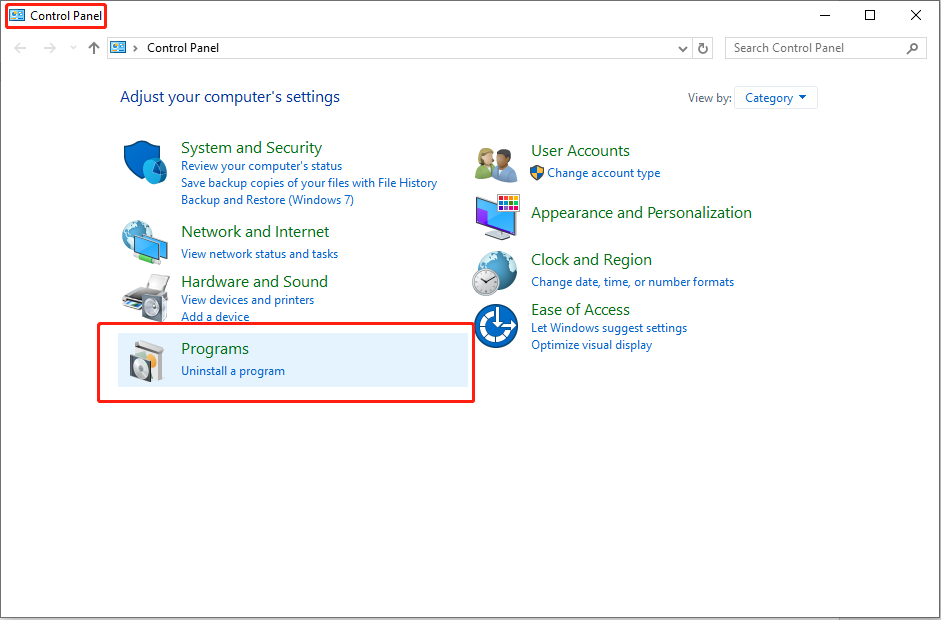Focus the Search Control Panel field
This screenshot has height=620, width=941.
click(x=826, y=48)
